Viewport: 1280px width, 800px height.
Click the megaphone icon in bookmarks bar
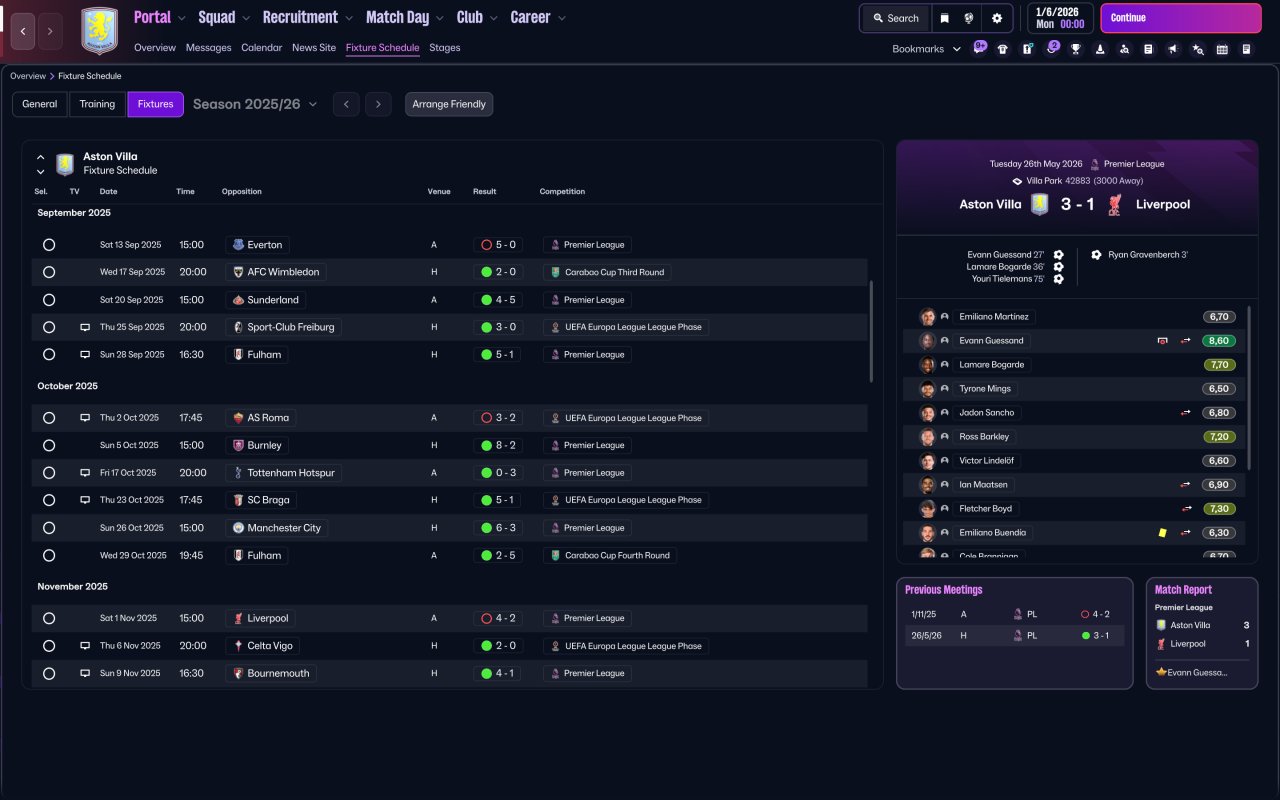click(1173, 49)
